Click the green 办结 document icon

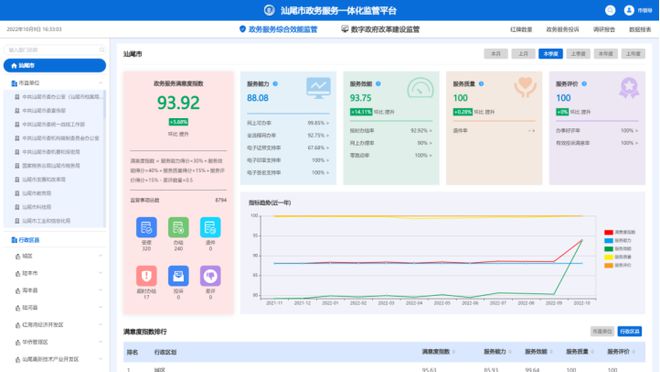pos(178,227)
